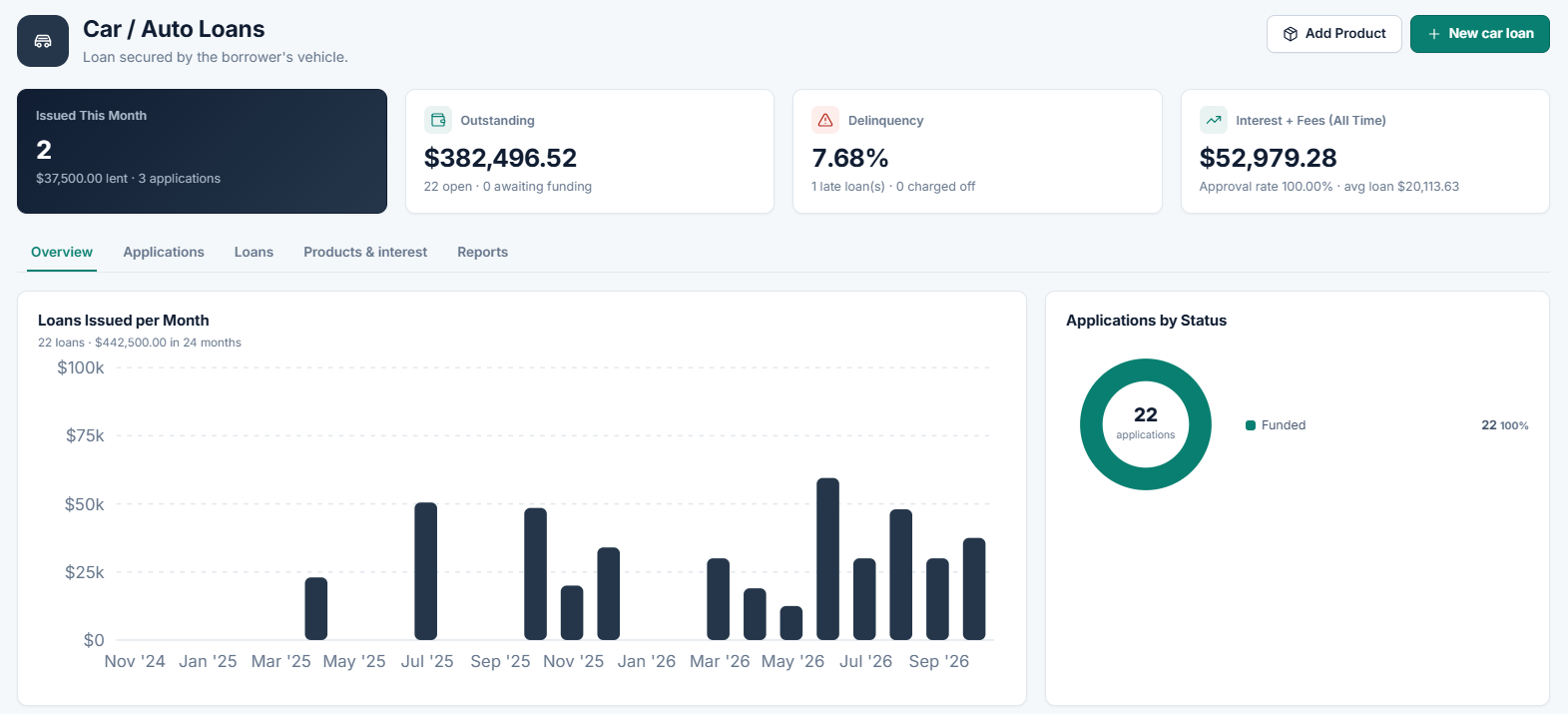Viewport: 1568px width, 714px height.
Task: Click the Approval rate 100.00% text
Action: click(1266, 187)
